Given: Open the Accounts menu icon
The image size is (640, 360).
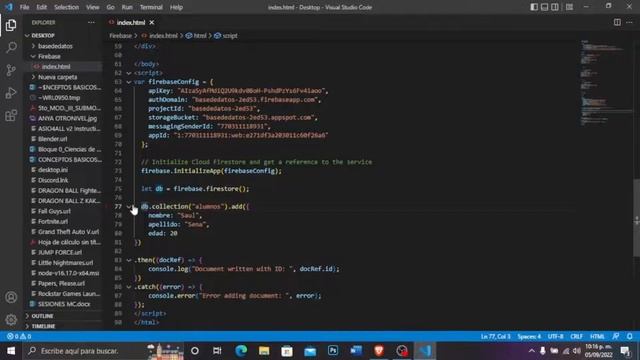Looking at the screenshot, I should [x=11, y=297].
